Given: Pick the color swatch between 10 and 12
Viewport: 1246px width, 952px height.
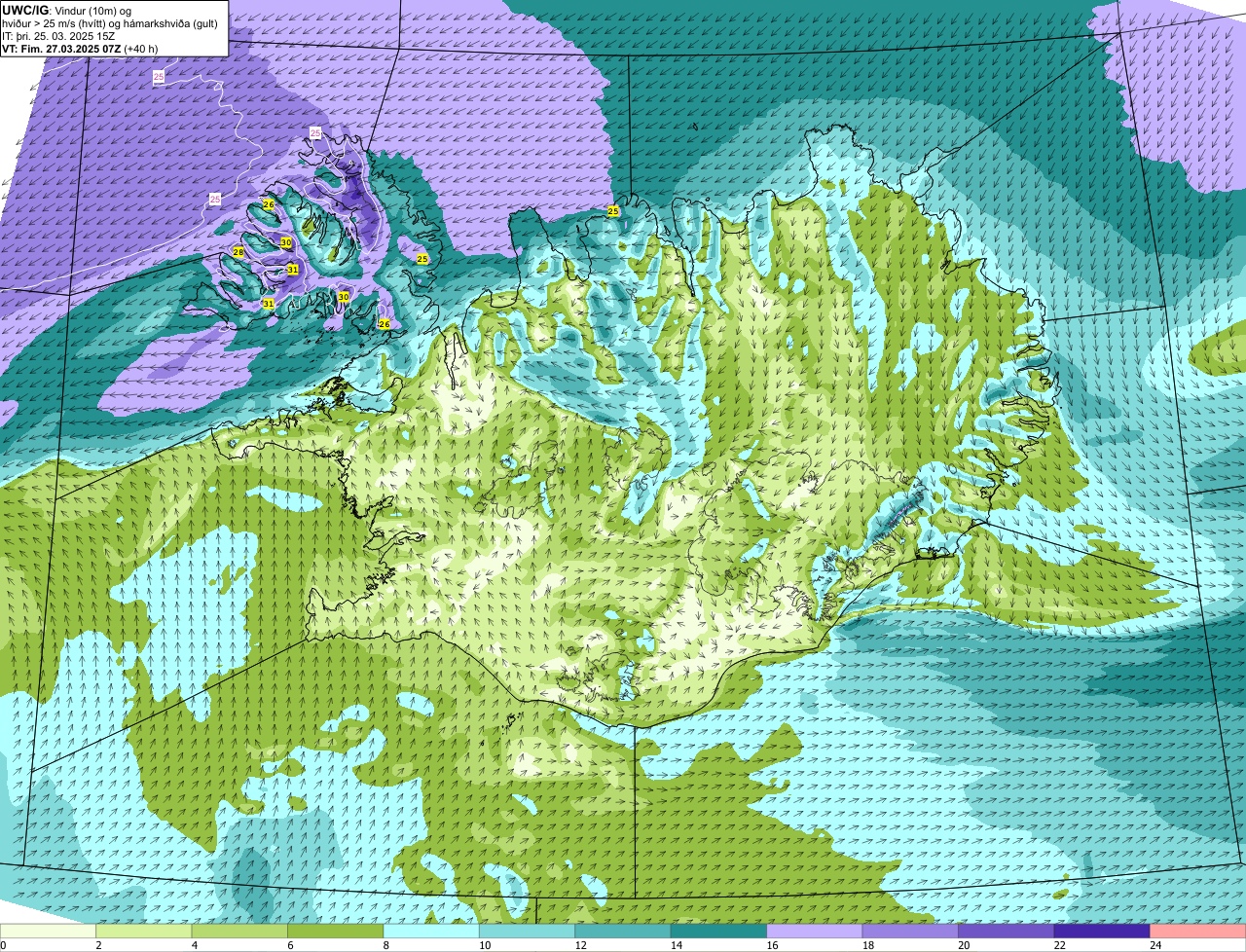Looking at the screenshot, I should point(527,931).
